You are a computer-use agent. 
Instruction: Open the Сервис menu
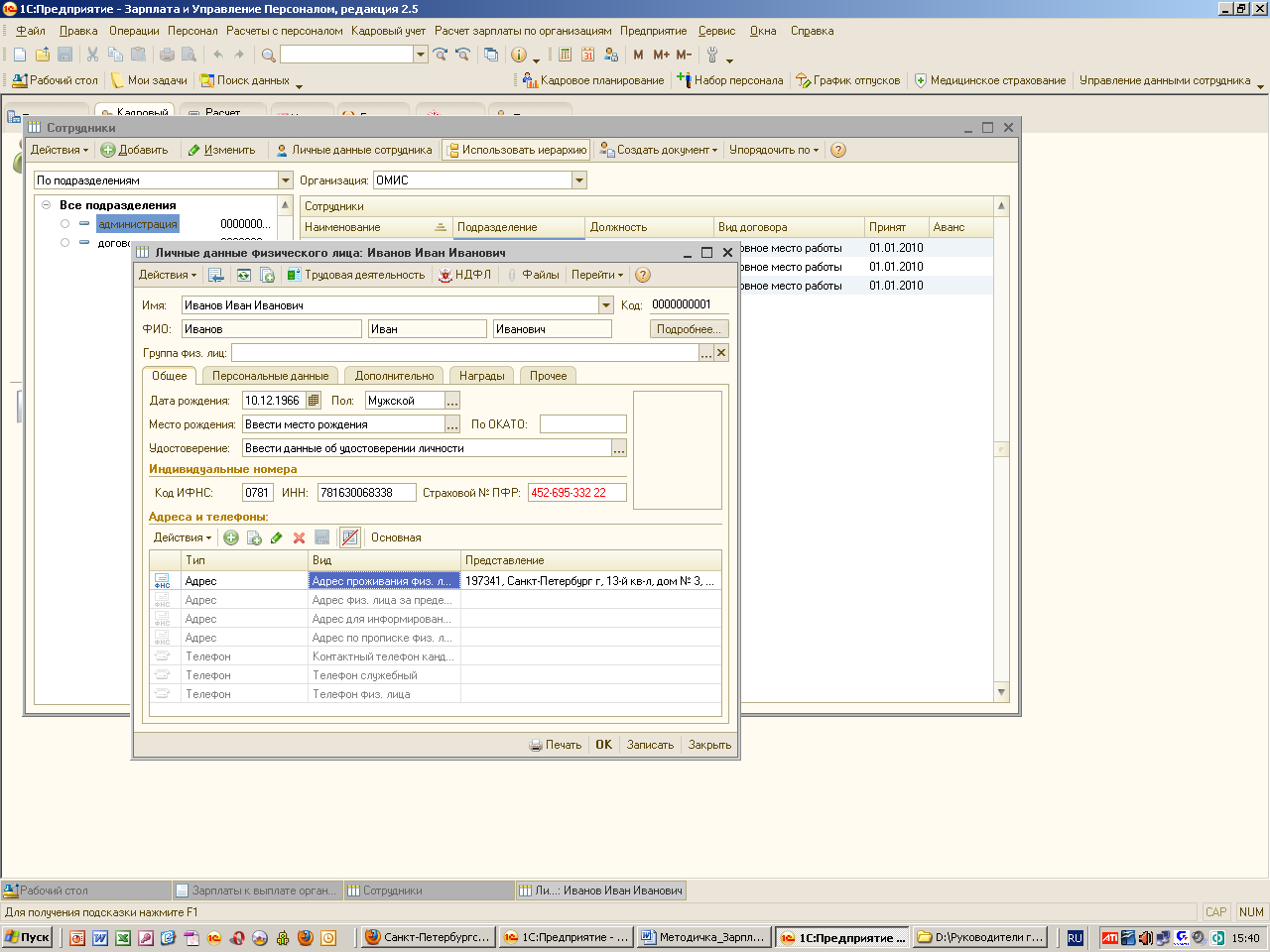point(716,31)
